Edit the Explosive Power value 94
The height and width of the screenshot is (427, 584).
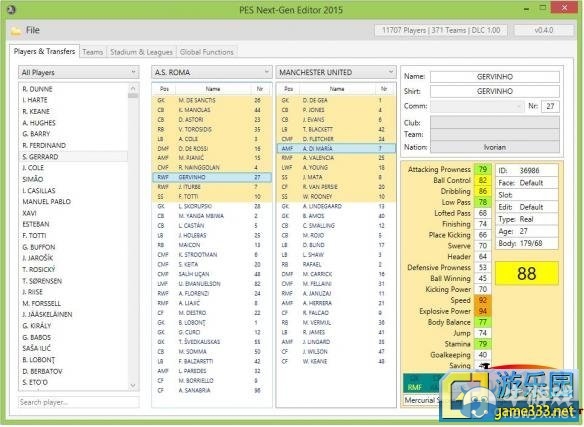point(483,311)
